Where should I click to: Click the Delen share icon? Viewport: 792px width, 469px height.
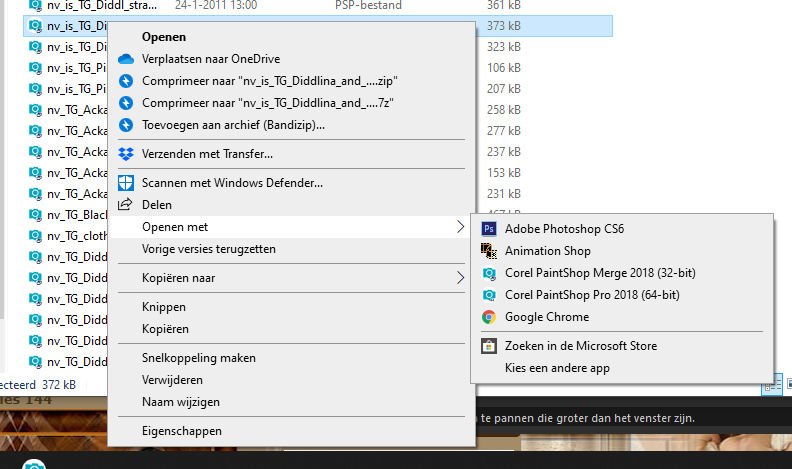pyautogui.click(x=125, y=204)
